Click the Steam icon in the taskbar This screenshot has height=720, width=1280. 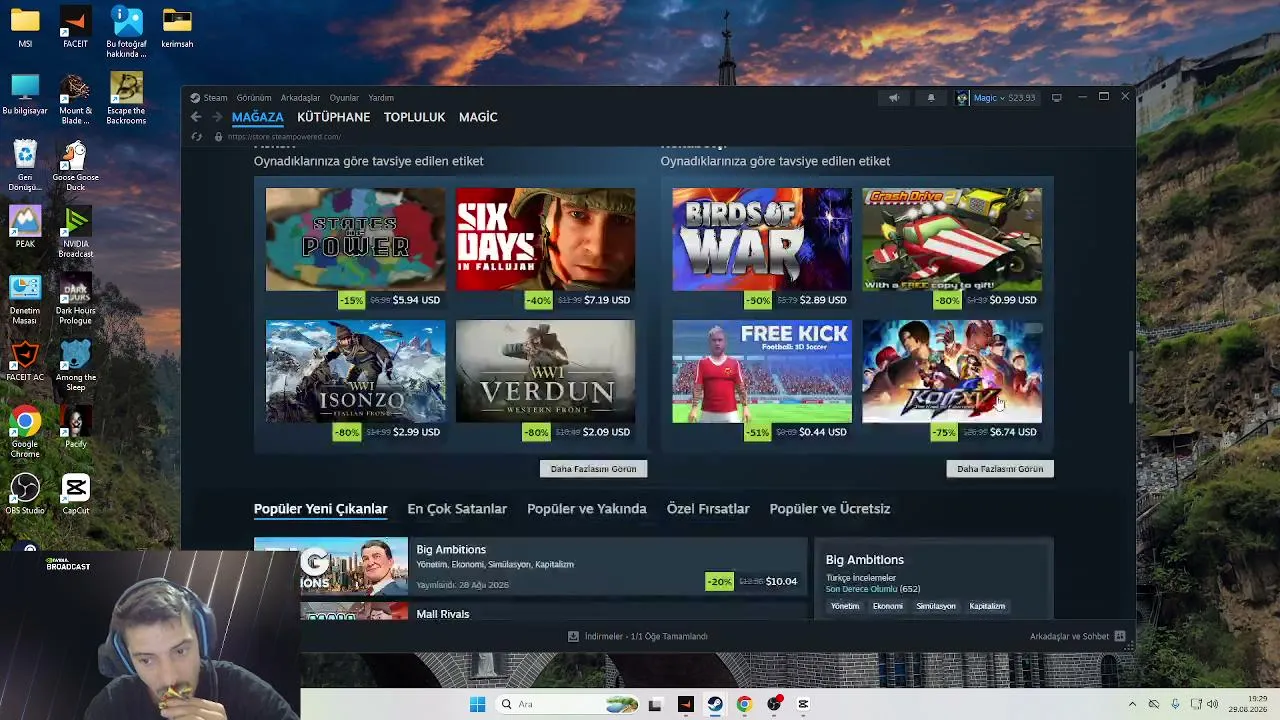click(x=715, y=704)
